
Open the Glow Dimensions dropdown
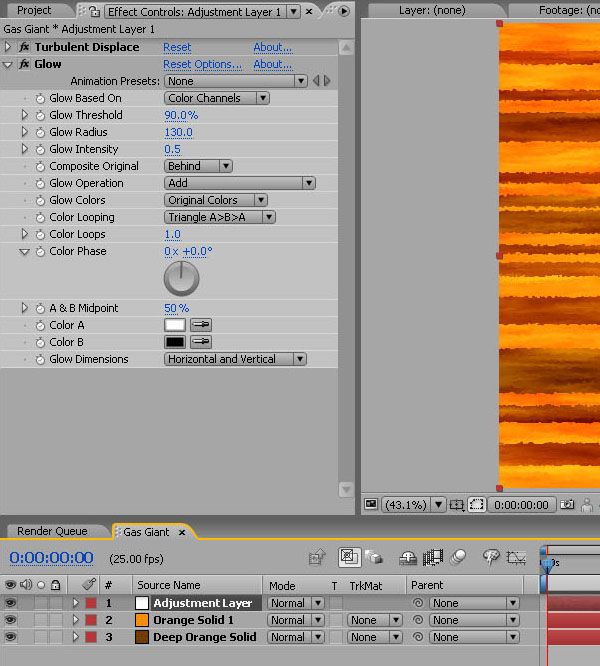(235, 359)
